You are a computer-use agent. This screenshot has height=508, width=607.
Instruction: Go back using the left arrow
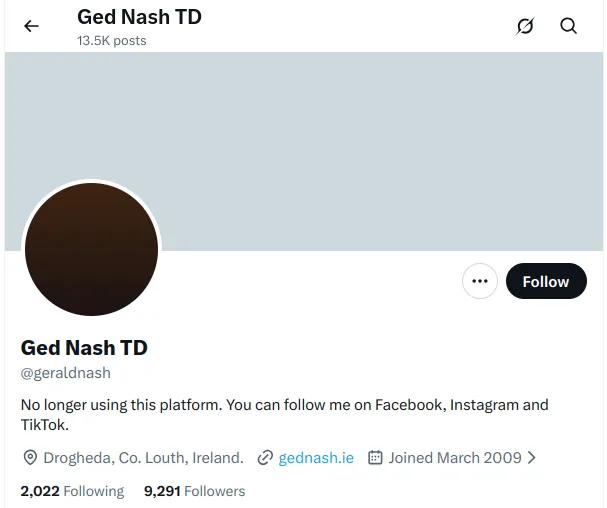32,27
